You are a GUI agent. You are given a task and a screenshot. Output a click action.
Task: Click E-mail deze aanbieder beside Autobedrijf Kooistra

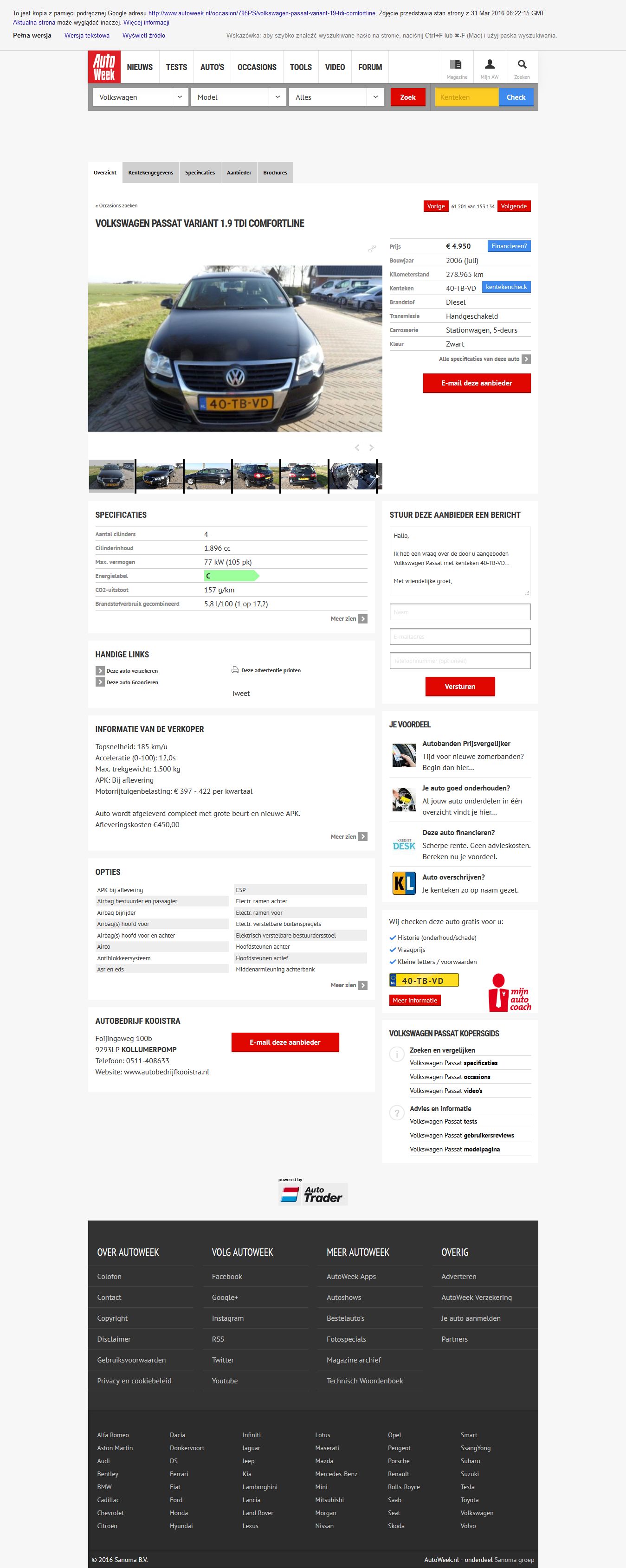click(x=285, y=1042)
